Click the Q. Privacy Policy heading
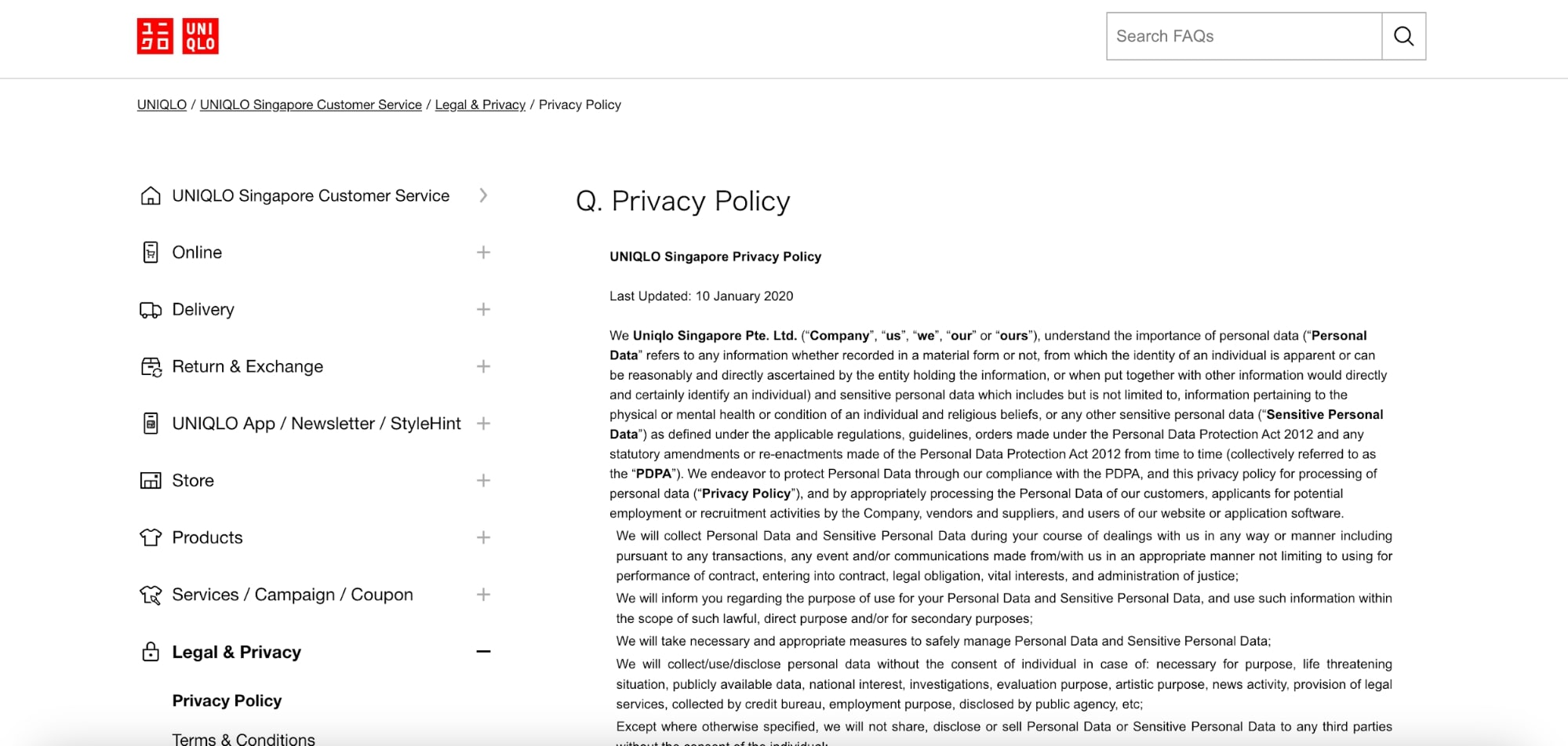Viewport: 1568px width, 746px height. click(682, 201)
